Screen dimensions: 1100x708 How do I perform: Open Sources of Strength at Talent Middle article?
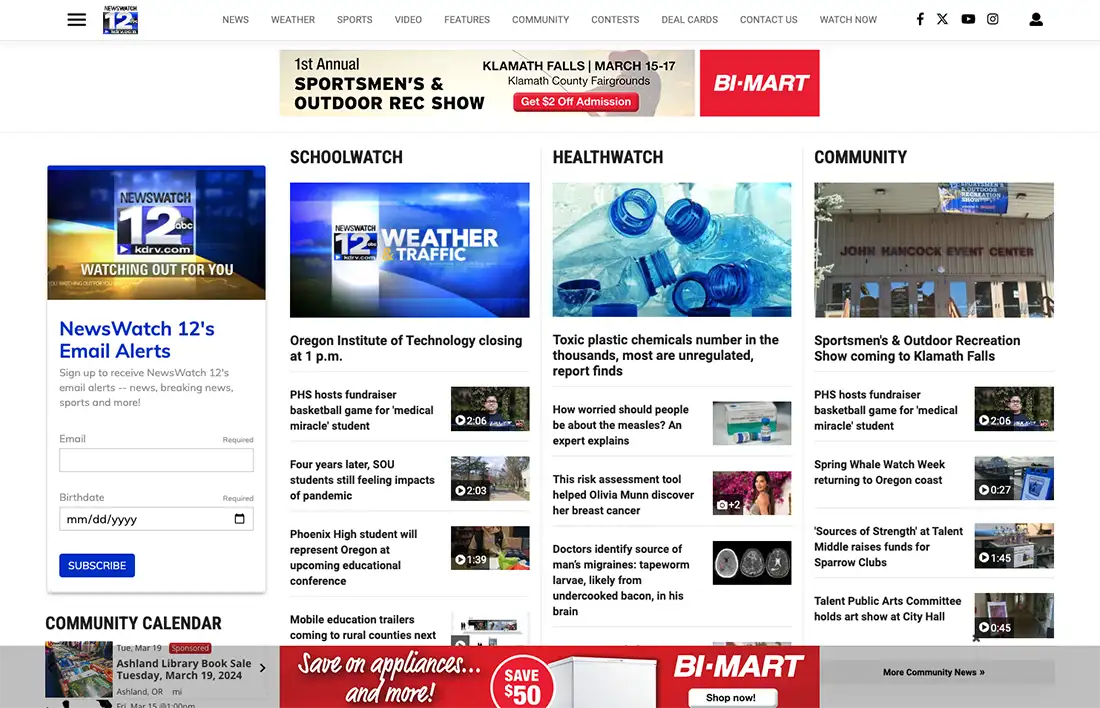pos(888,547)
